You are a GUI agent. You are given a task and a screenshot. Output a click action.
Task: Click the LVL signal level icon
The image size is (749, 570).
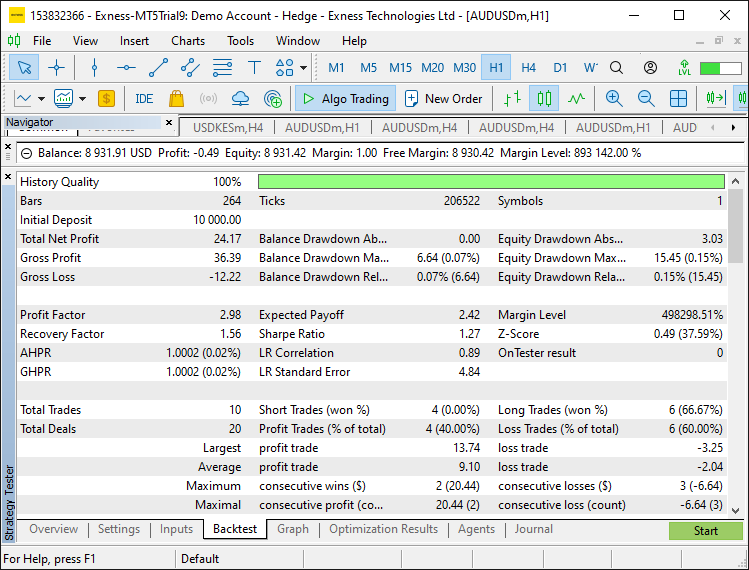[x=684, y=68]
